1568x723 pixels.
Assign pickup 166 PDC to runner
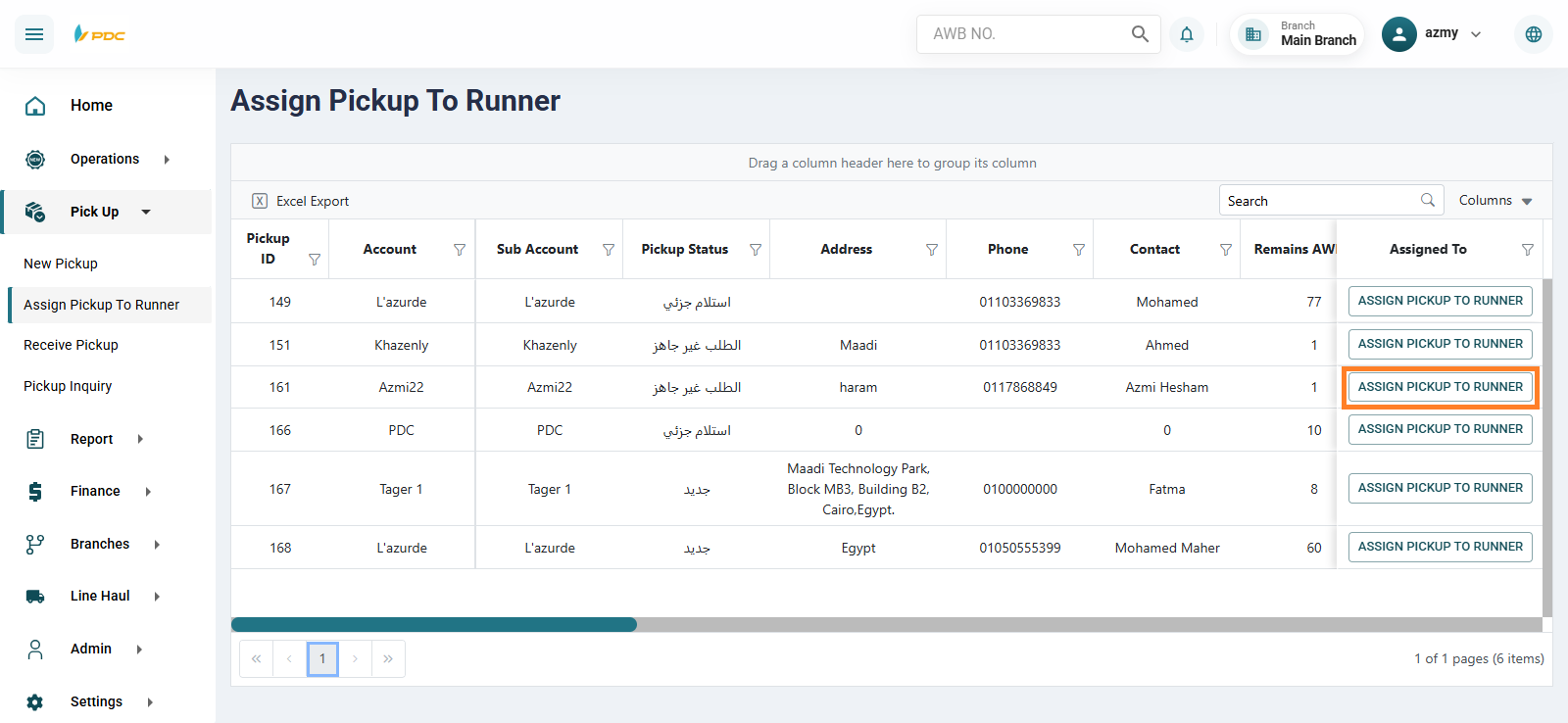1440,429
